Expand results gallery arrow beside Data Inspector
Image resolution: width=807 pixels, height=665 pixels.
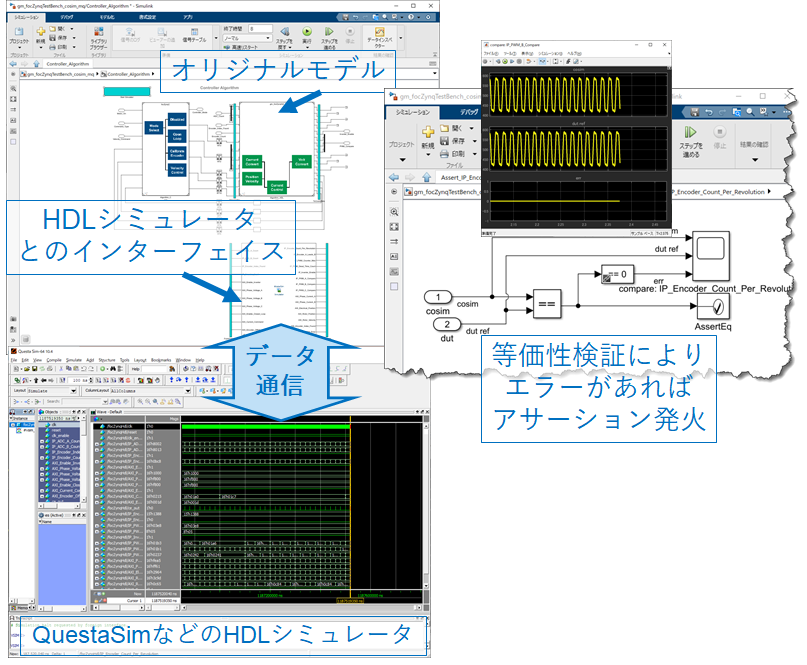pos(400,38)
